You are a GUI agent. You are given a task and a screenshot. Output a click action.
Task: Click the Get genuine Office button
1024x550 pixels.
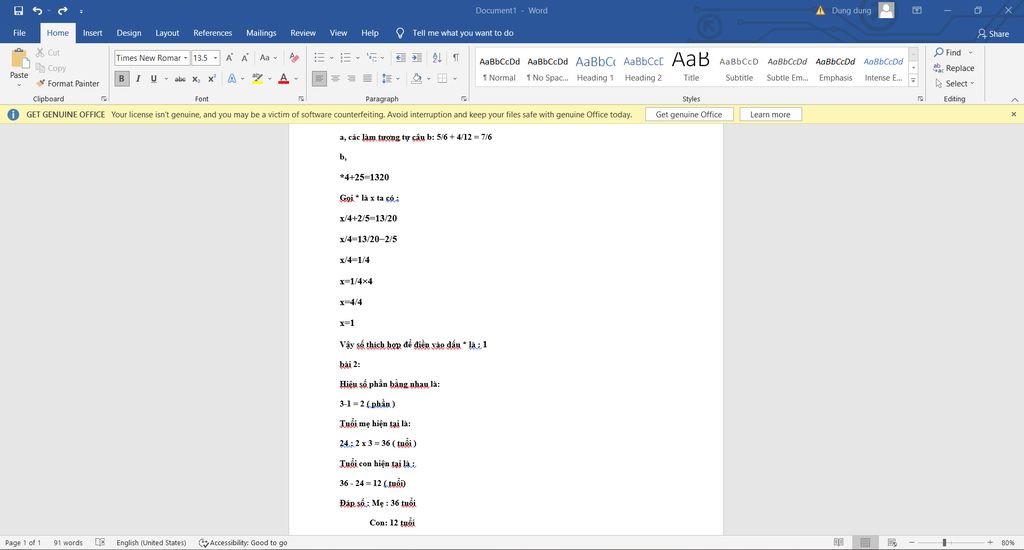(689, 114)
